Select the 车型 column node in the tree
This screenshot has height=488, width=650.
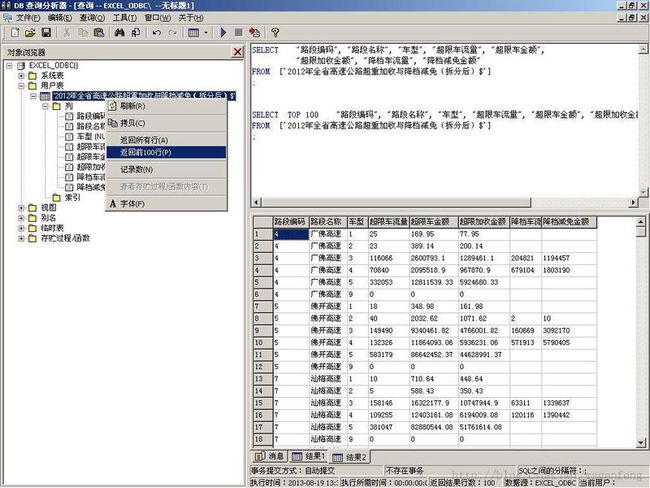pyautogui.click(x=90, y=136)
